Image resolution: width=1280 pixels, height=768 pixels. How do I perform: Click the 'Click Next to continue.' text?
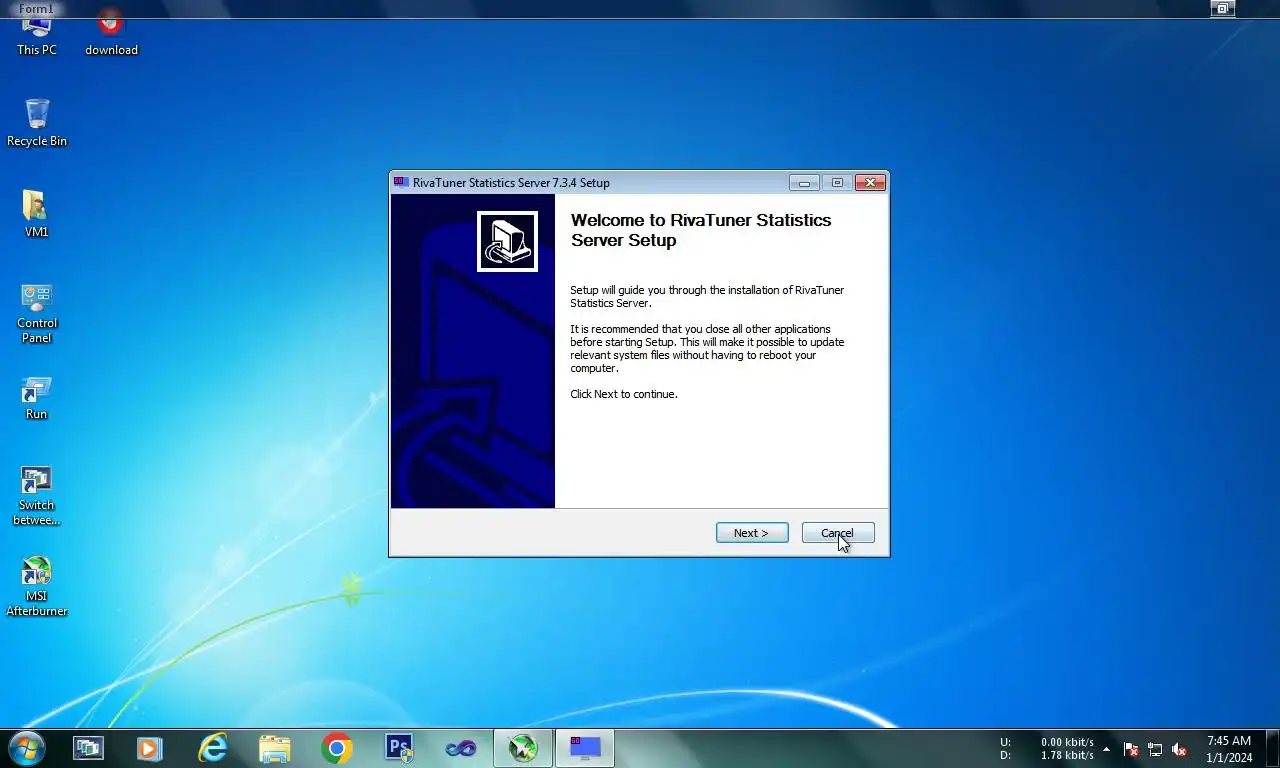coord(624,394)
